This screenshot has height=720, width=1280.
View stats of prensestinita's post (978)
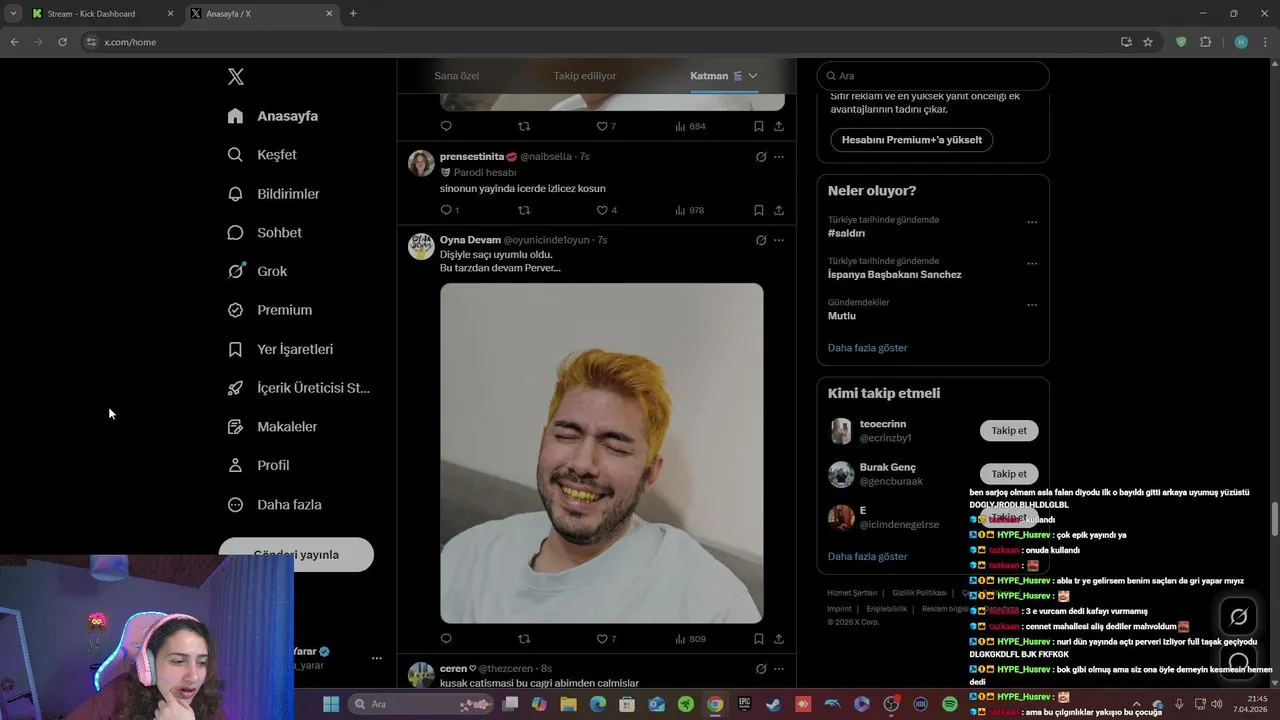click(690, 210)
